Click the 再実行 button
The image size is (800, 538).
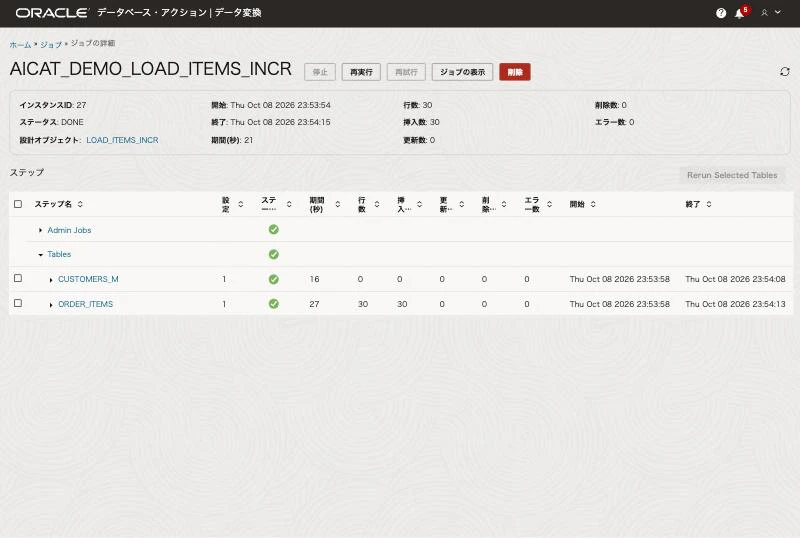361,72
